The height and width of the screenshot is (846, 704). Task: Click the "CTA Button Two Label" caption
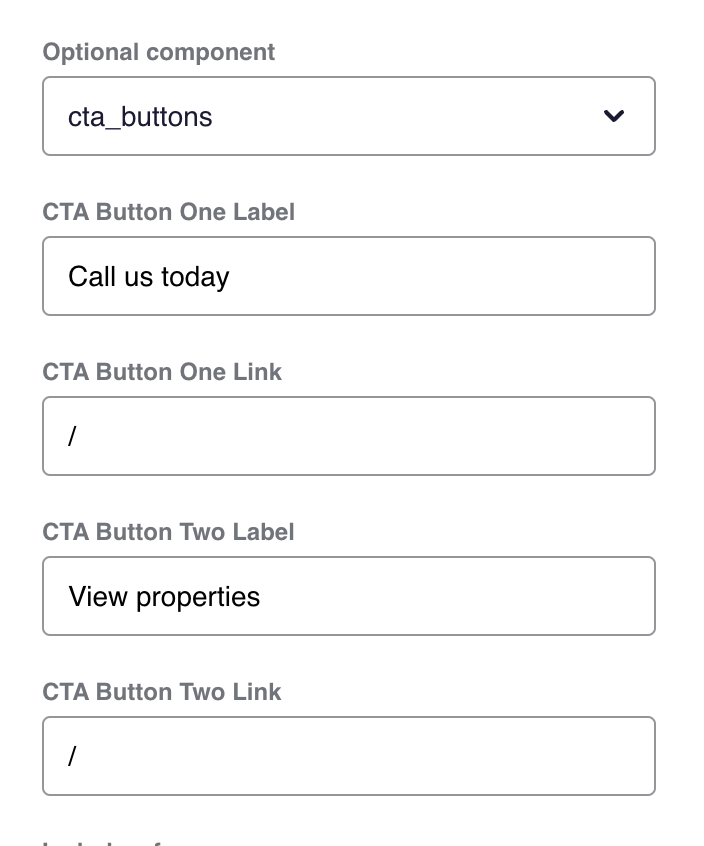tap(168, 532)
